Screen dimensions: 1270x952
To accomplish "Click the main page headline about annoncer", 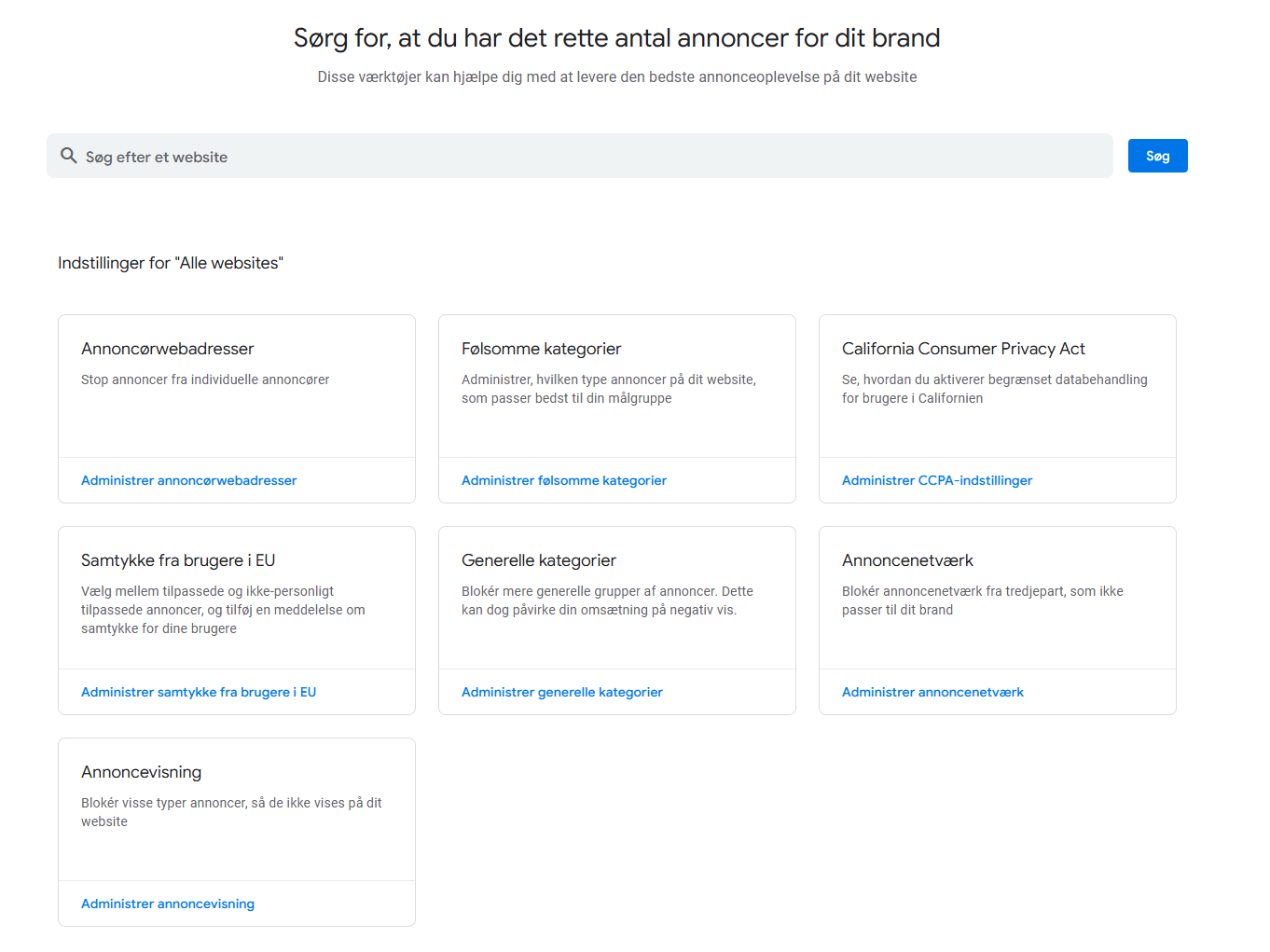I will (x=616, y=38).
